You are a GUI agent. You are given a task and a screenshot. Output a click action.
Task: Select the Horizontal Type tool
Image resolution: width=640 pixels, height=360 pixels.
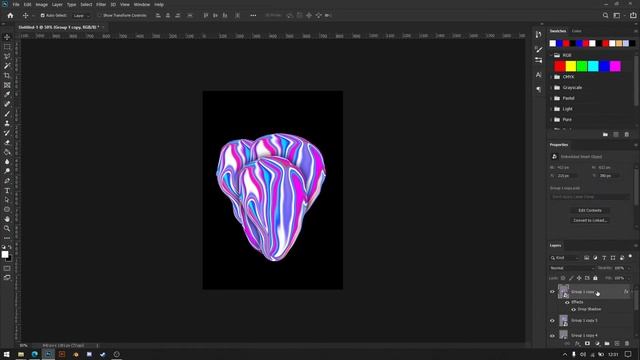7,191
